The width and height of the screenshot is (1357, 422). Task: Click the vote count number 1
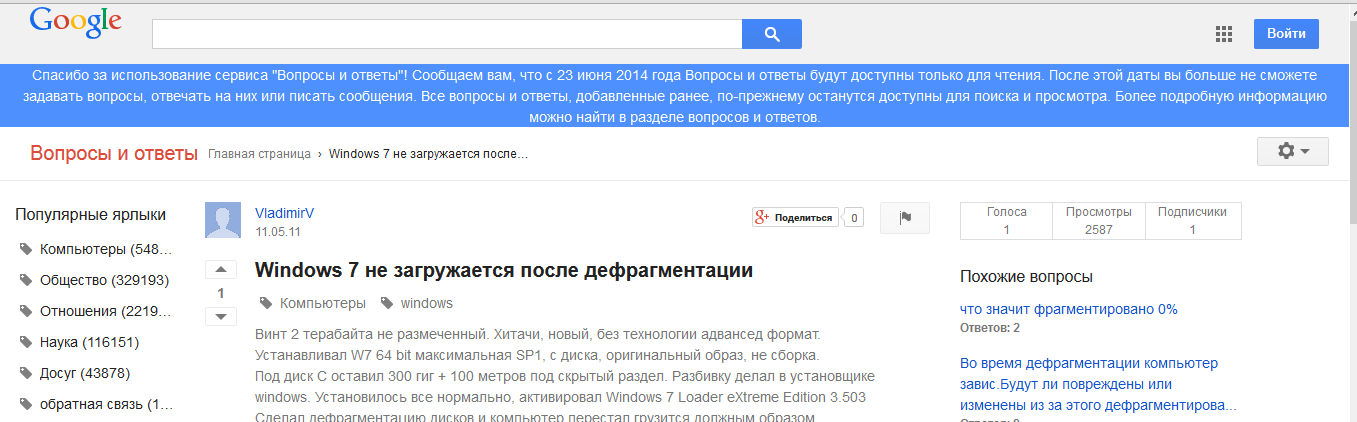click(x=221, y=293)
